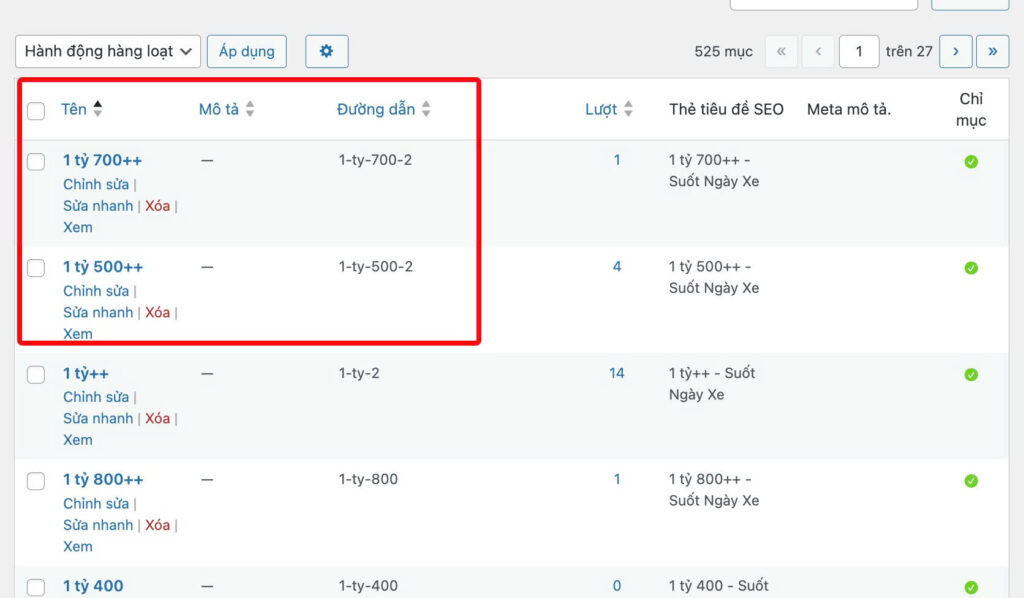Click the sort arrows beside Đường dẫn
The width and height of the screenshot is (1024, 598).
[426, 109]
